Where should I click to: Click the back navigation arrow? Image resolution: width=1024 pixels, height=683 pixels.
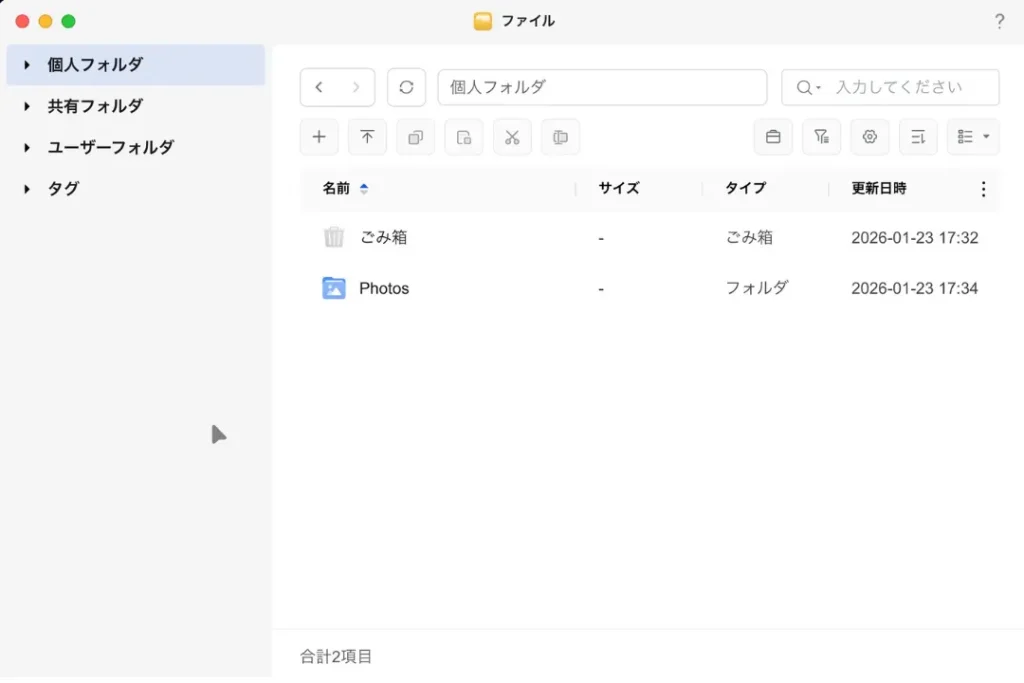pyautogui.click(x=319, y=87)
